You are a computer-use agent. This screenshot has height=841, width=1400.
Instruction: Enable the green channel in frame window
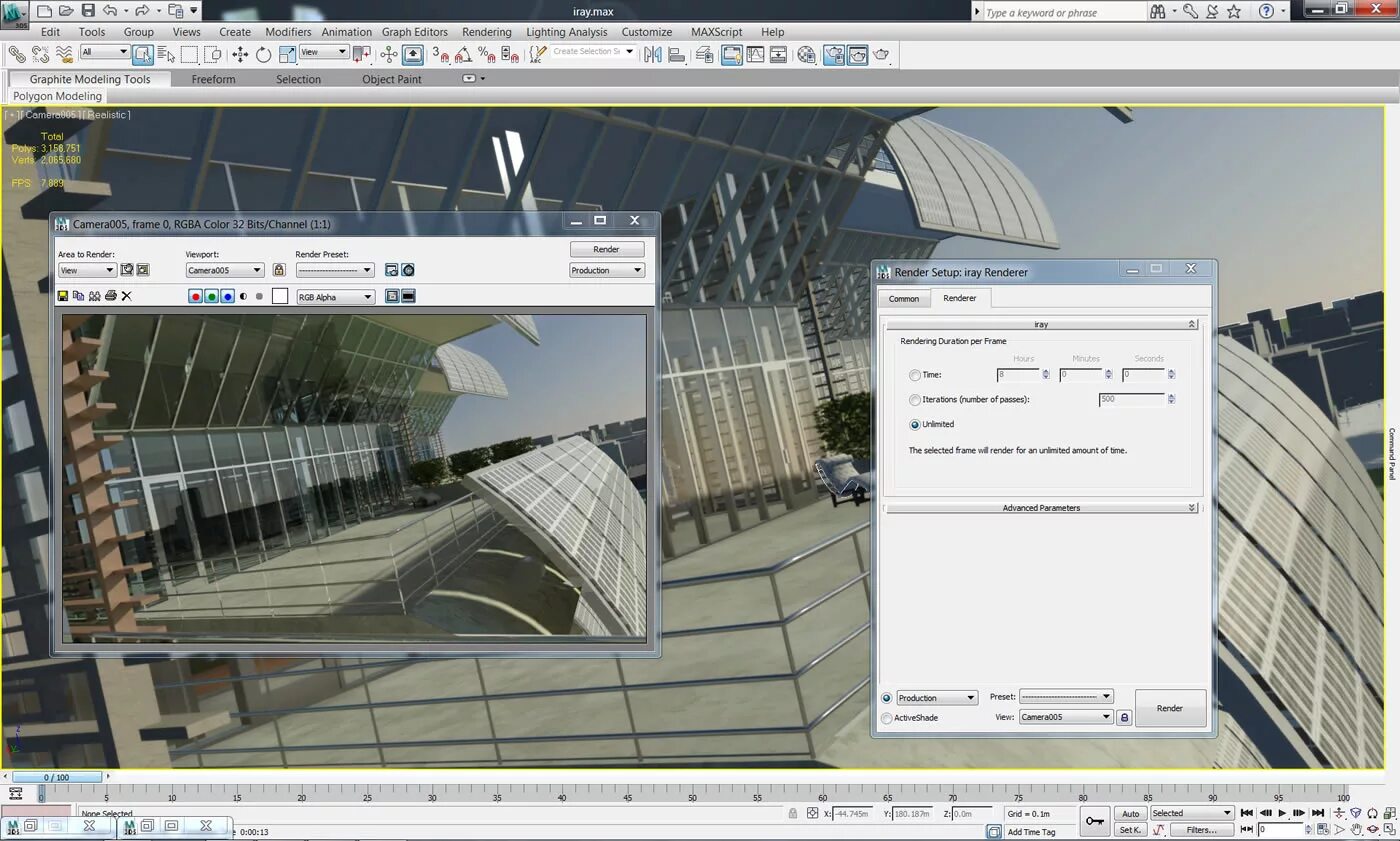pyautogui.click(x=212, y=297)
